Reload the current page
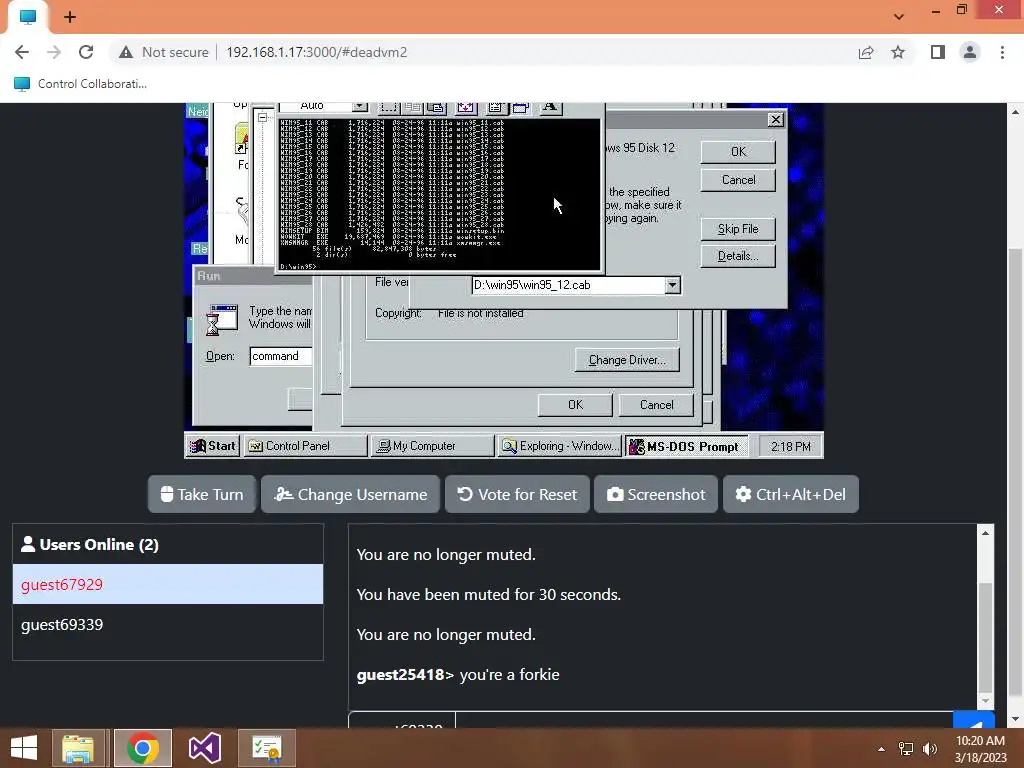 (86, 52)
